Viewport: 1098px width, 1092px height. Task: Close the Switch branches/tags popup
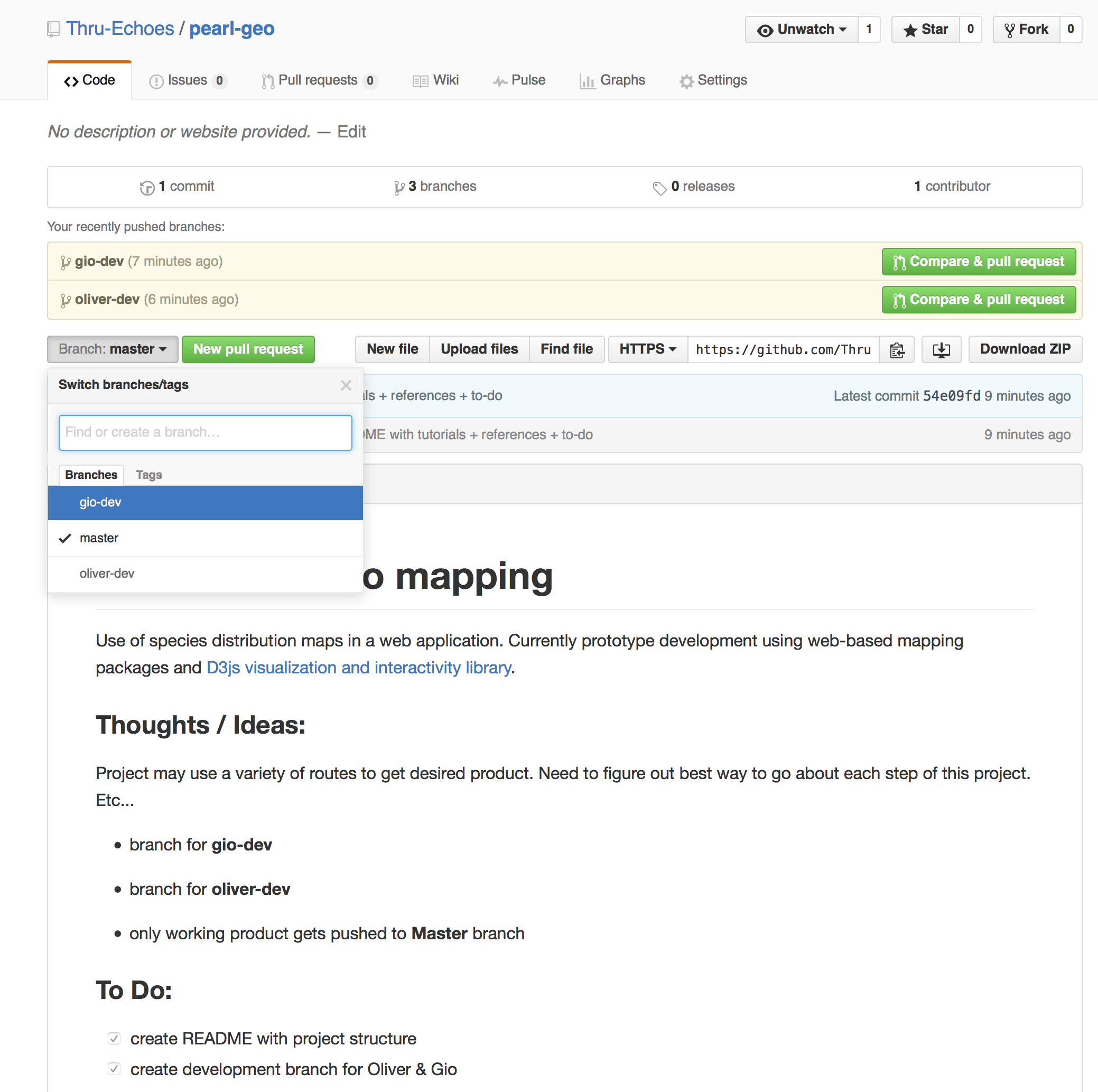tap(346, 385)
